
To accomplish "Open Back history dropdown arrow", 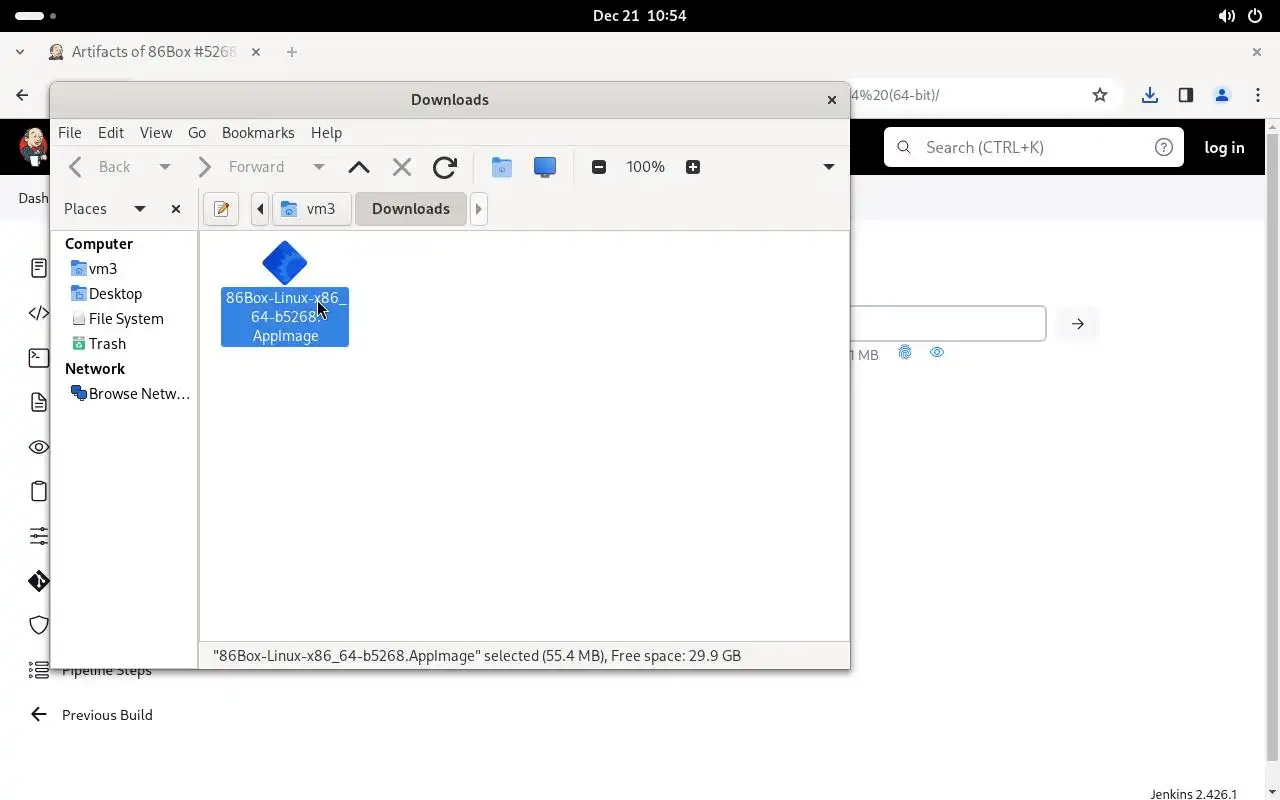I will (165, 167).
